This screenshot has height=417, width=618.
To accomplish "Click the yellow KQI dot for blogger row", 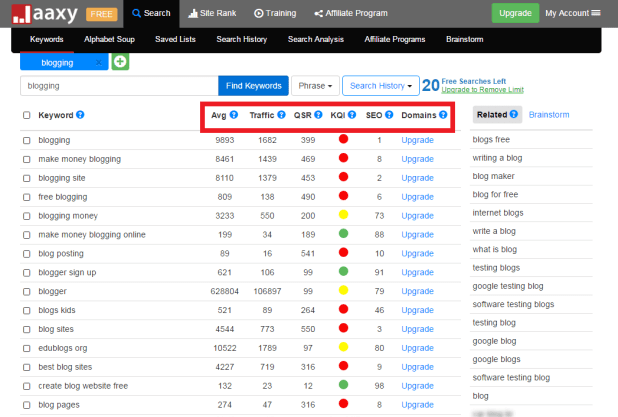I will [343, 290].
